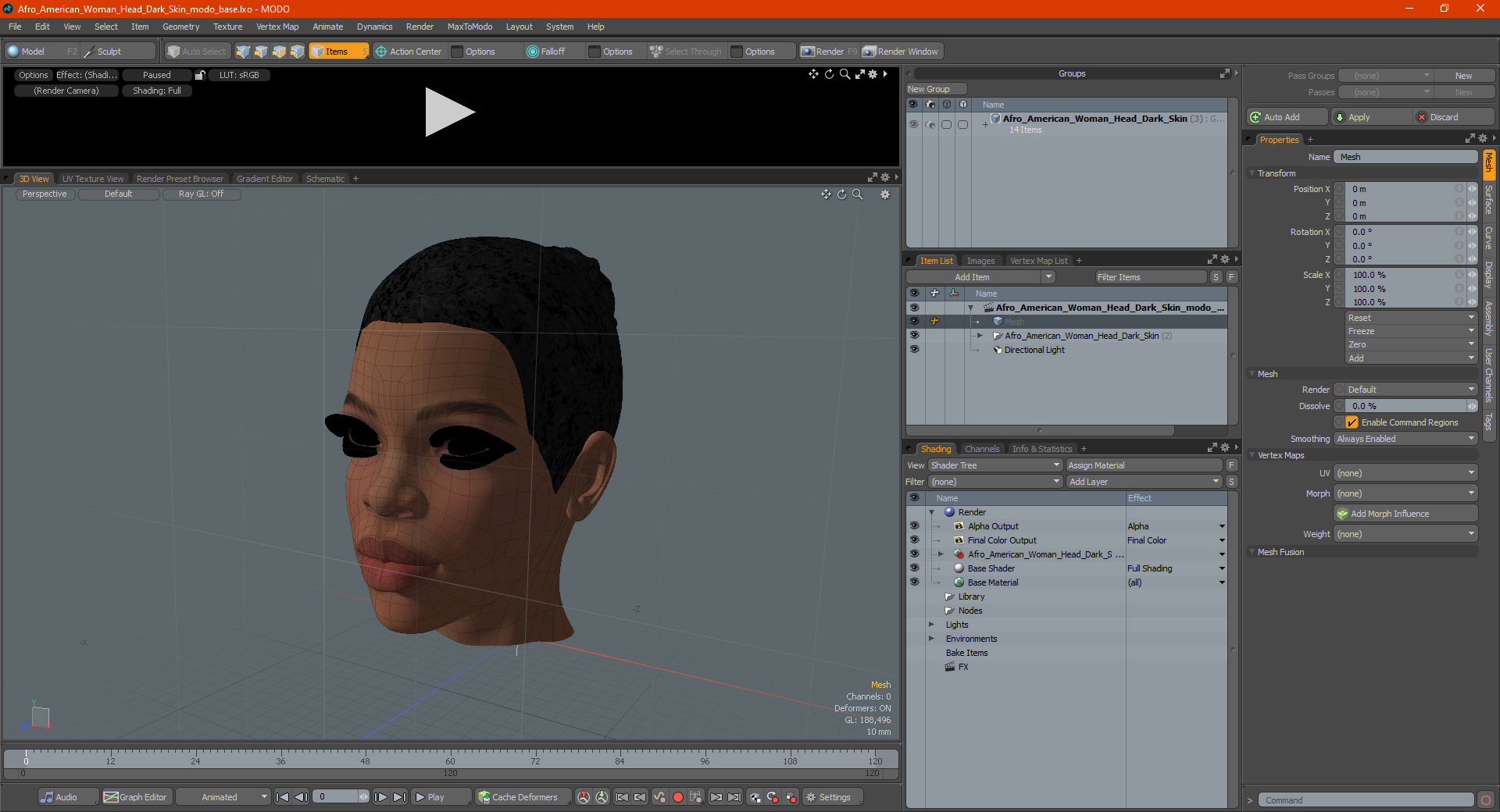Zoom icon in 3D viewport header
The height and width of the screenshot is (812, 1500).
pos(858,194)
